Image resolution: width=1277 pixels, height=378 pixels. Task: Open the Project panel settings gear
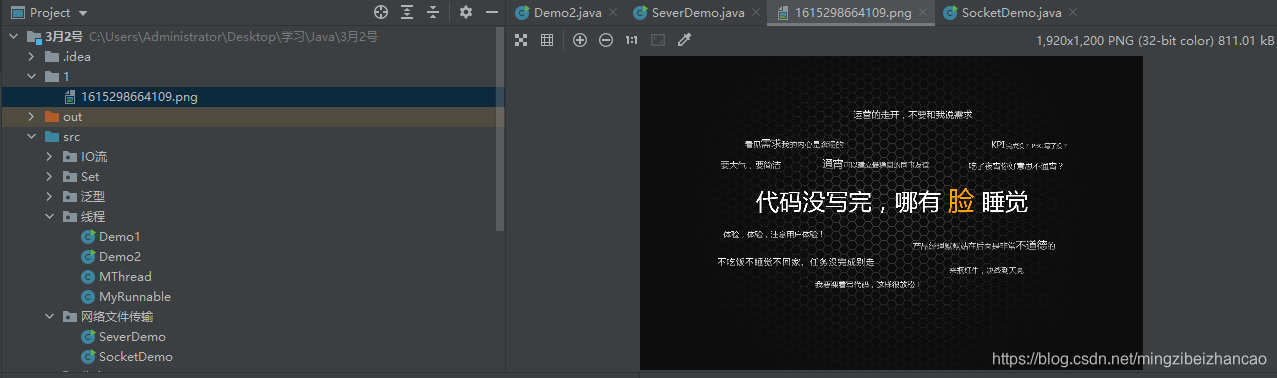466,13
